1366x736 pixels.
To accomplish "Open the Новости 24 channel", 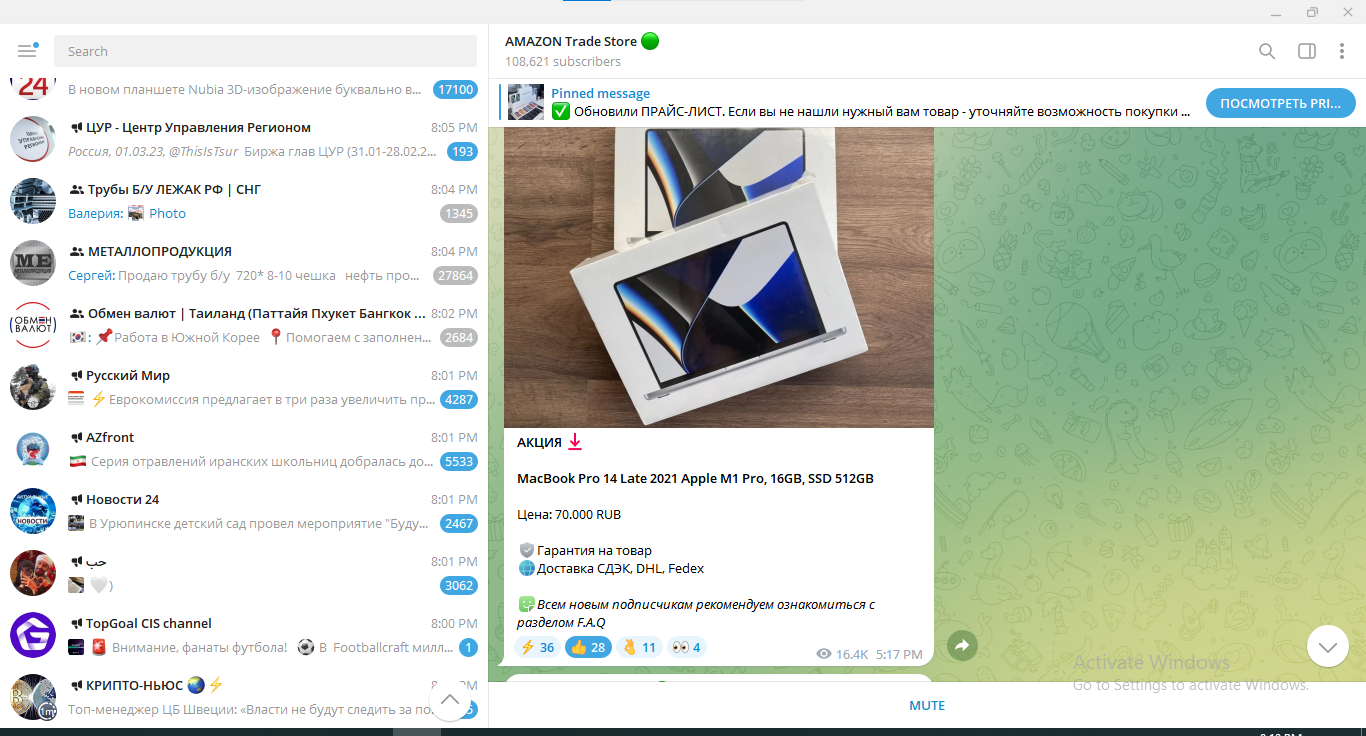I will tap(244, 510).
